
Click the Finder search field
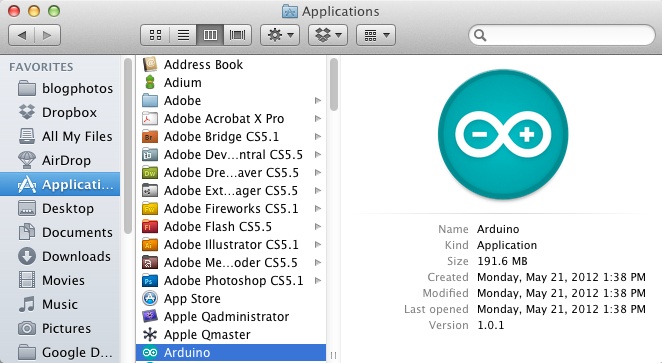[562, 35]
